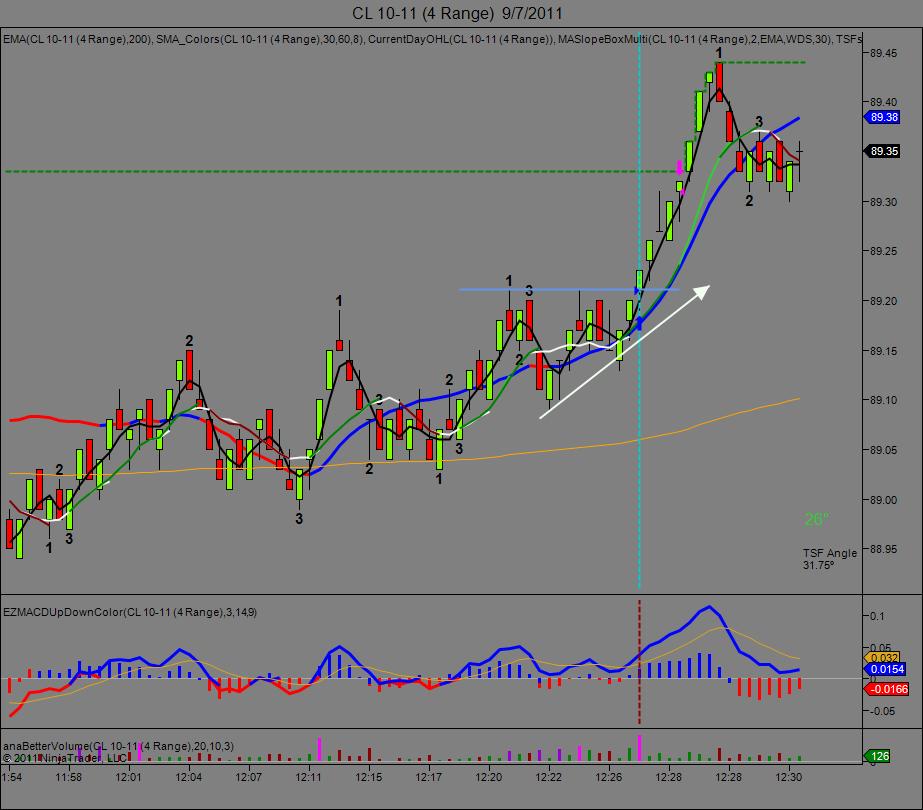
Task: Click the dark red dashed vertical line in MACD panel
Action: (x=640, y=662)
